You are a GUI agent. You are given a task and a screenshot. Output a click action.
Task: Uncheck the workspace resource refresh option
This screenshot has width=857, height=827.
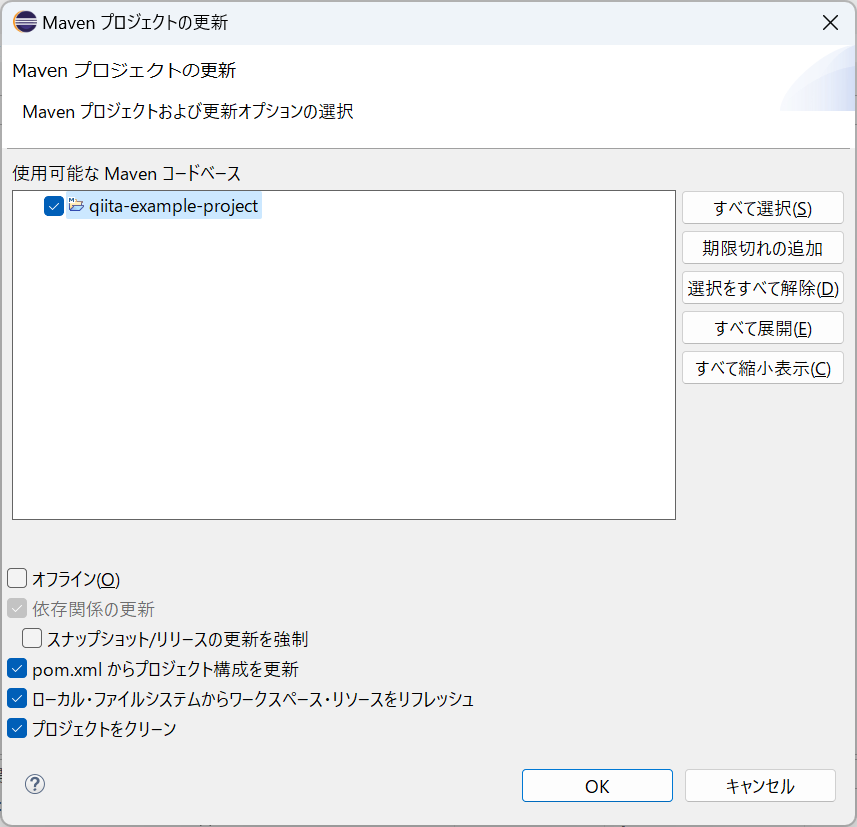[17, 698]
